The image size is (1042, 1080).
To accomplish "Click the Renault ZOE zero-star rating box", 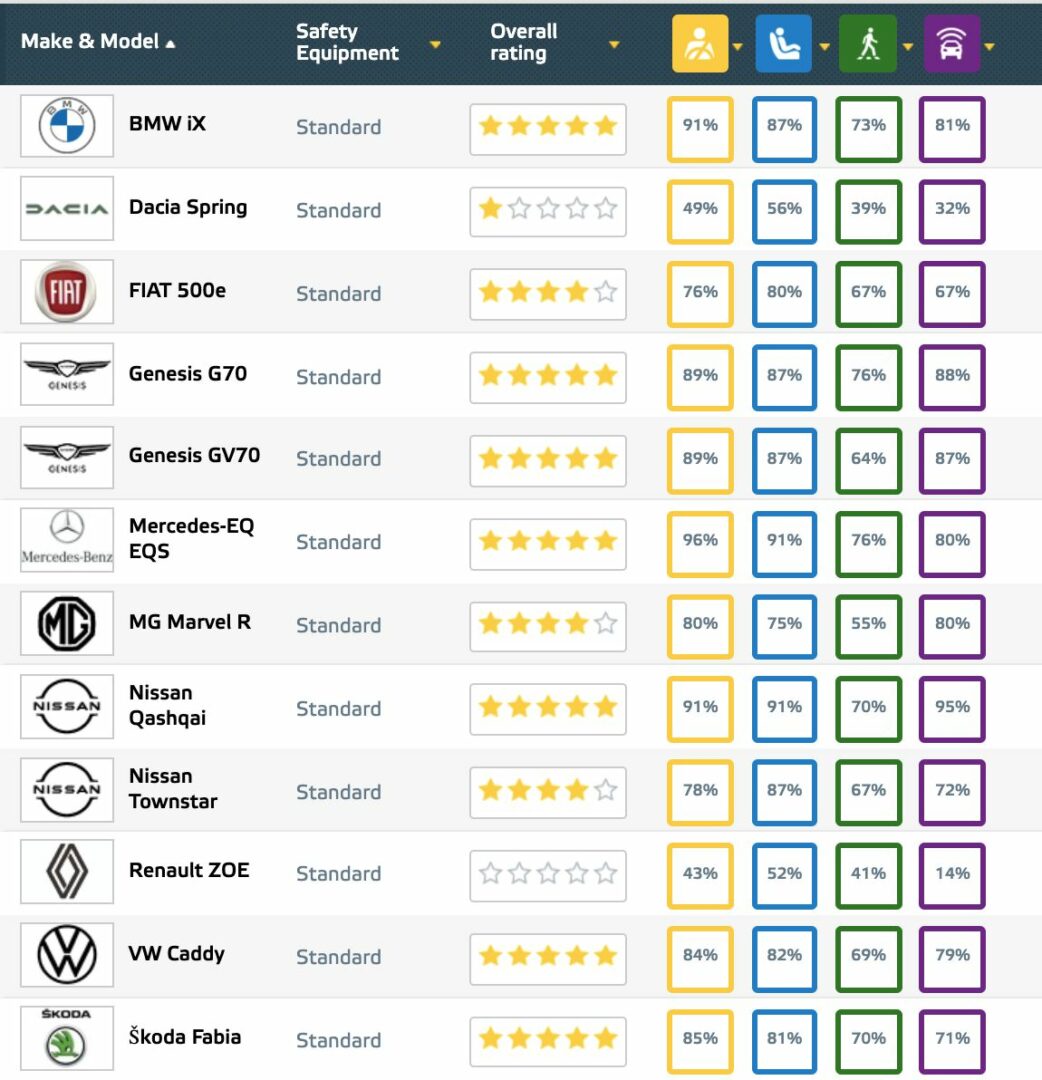I will click(x=548, y=875).
